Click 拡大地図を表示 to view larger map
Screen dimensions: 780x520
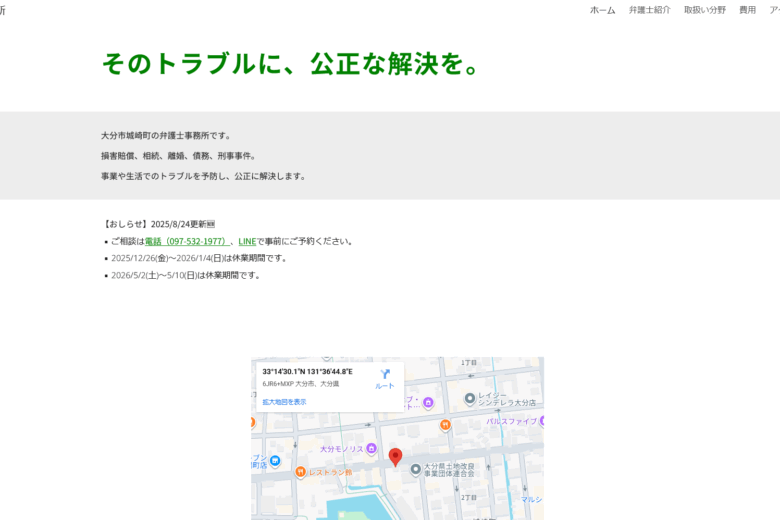[284, 402]
